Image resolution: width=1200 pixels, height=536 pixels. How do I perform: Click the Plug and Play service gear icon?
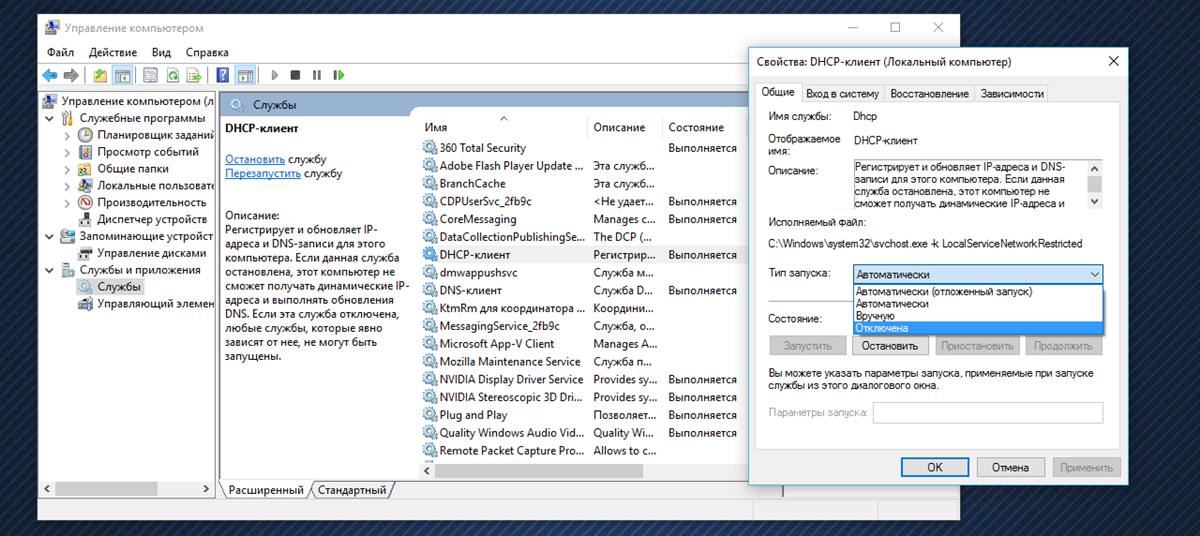430,415
